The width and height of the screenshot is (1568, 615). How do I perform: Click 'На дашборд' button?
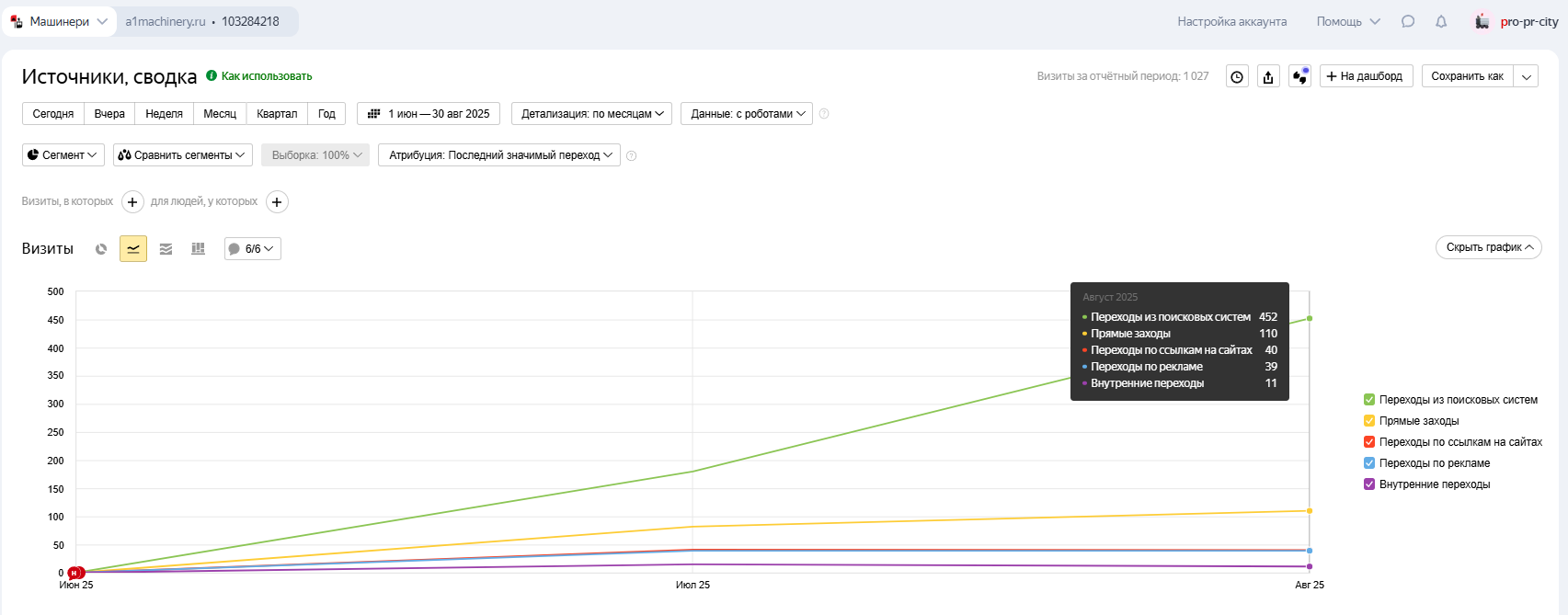tap(1366, 76)
